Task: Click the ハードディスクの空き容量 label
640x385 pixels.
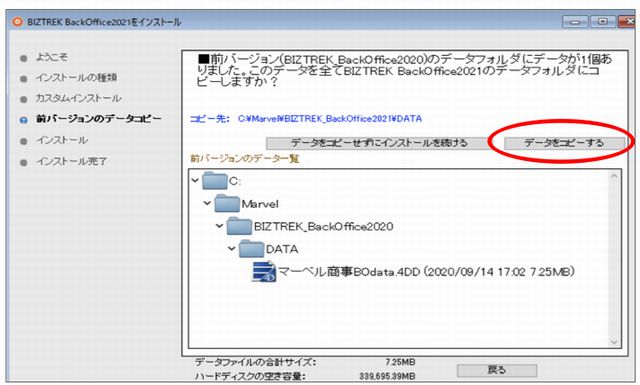Action: (x=250, y=376)
